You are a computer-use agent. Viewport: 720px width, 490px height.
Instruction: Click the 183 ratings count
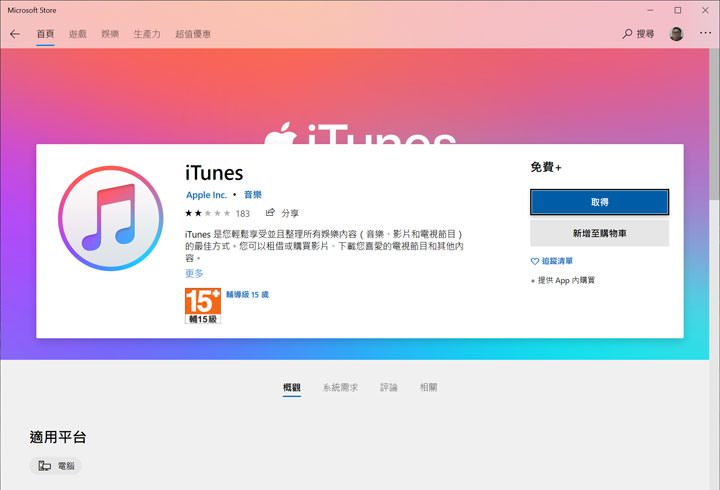[x=242, y=214]
